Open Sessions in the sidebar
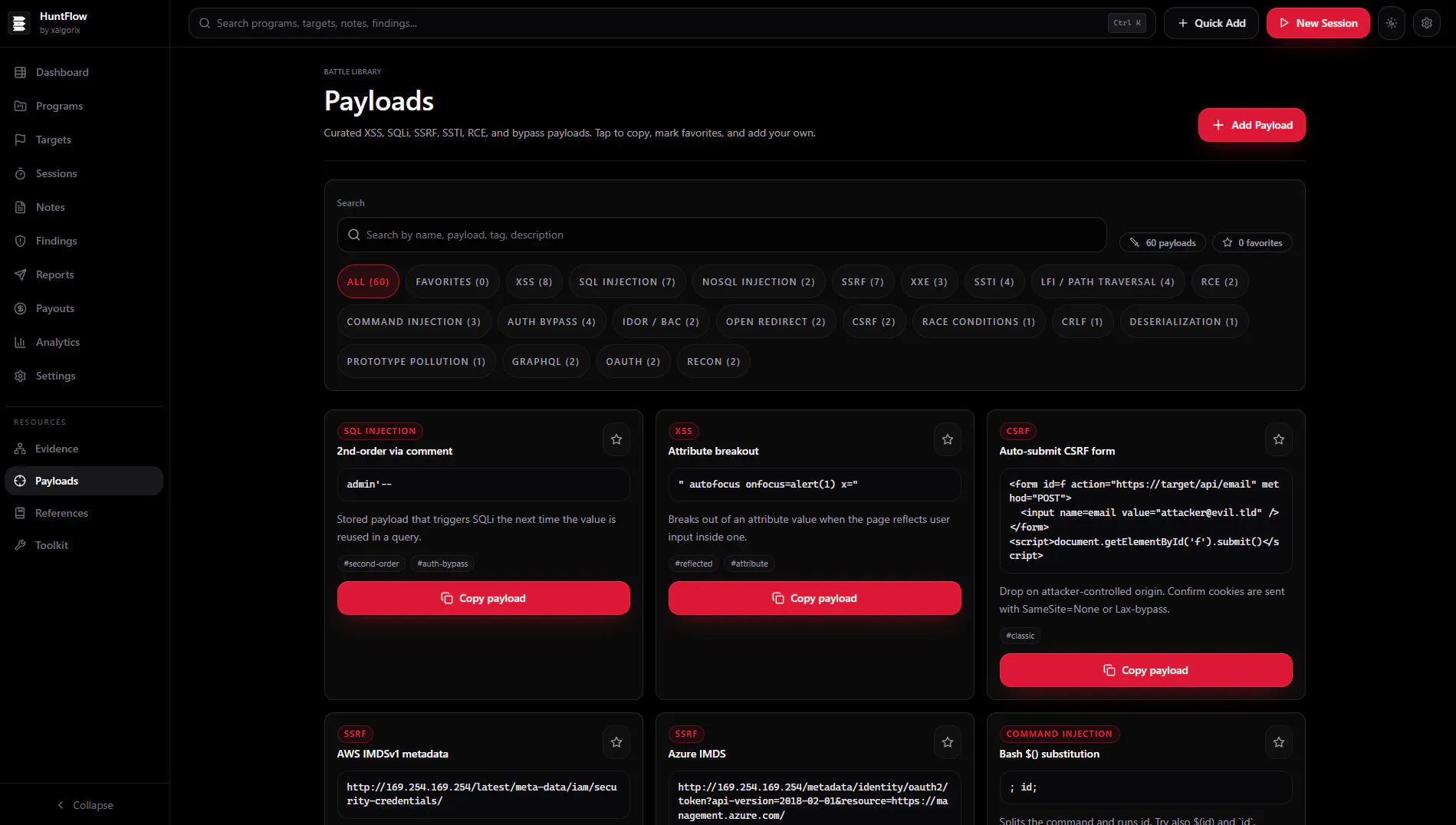1456x825 pixels. 84,173
